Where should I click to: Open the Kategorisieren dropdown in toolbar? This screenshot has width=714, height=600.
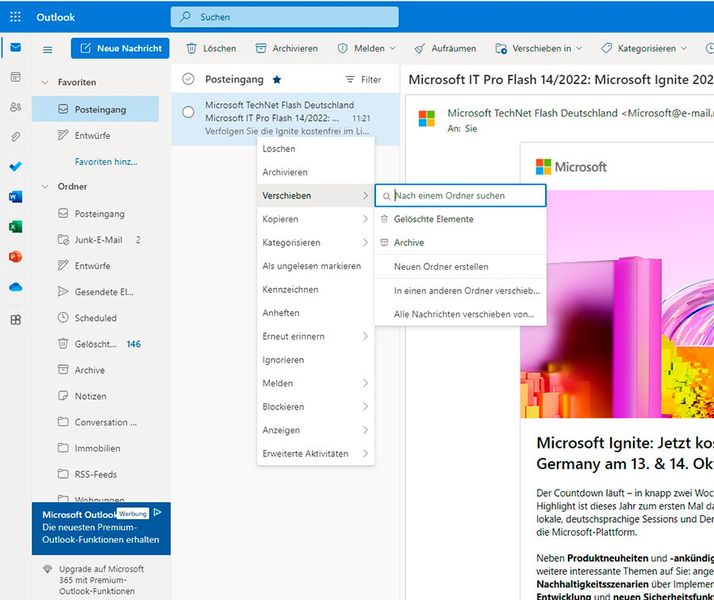[x=644, y=48]
